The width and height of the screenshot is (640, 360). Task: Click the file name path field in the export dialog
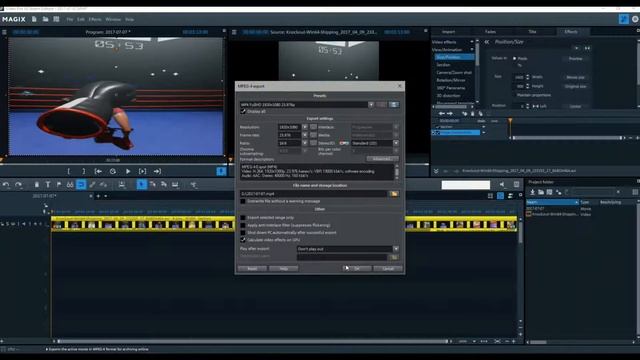313,194
